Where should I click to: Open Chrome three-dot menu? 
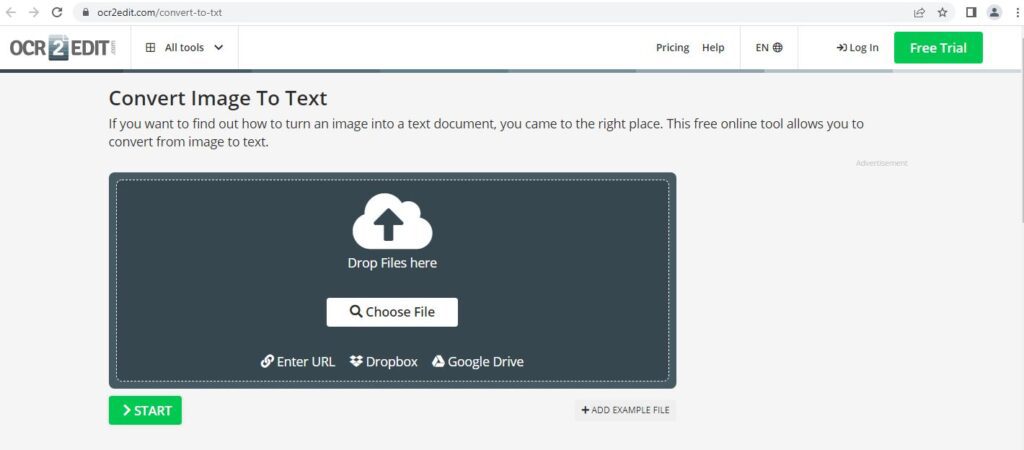tap(1017, 12)
